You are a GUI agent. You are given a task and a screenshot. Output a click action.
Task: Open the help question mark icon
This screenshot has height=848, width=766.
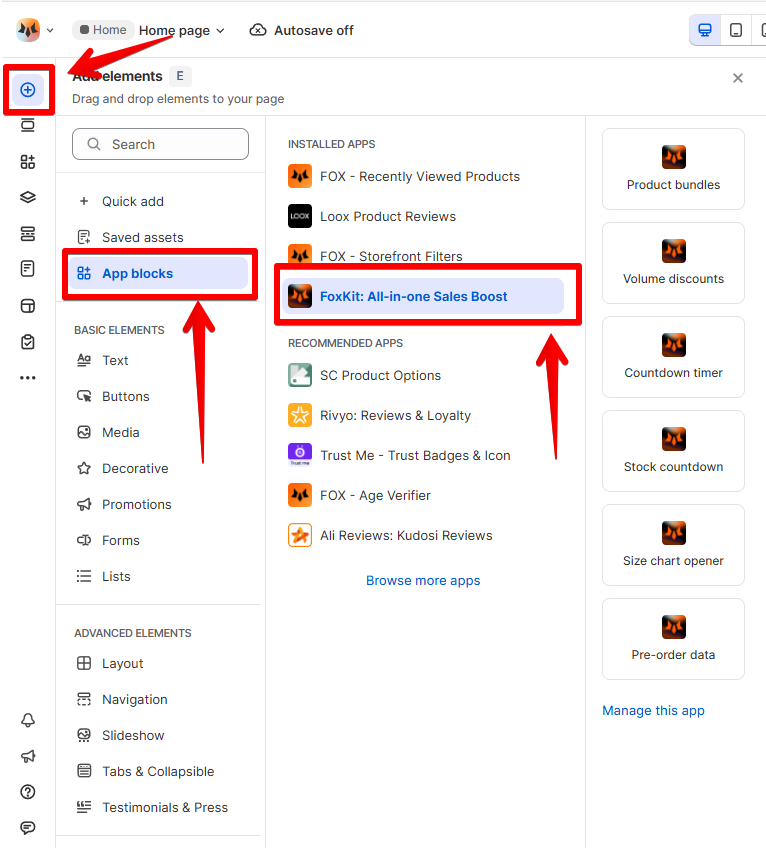pos(28,792)
